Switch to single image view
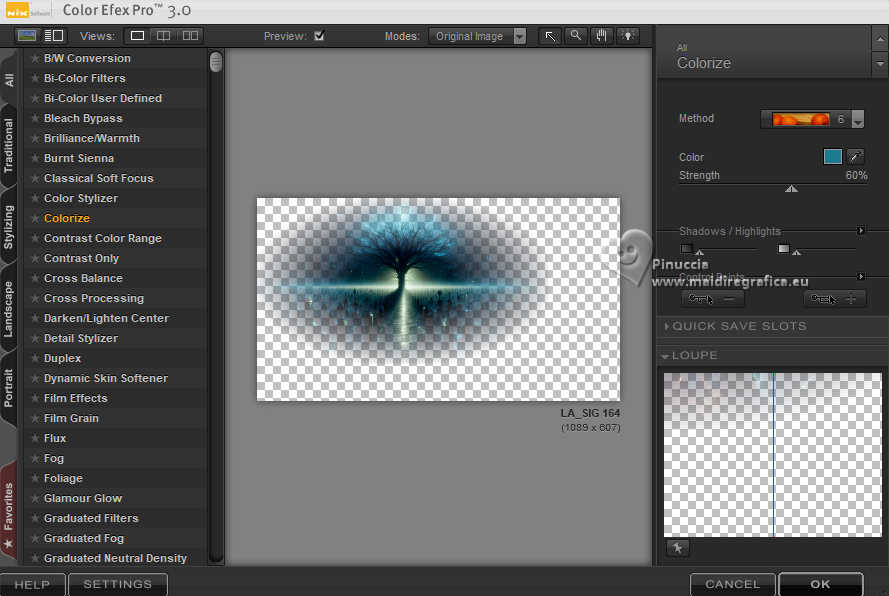Screen dimensions: 889x596 pyautogui.click(x=137, y=36)
